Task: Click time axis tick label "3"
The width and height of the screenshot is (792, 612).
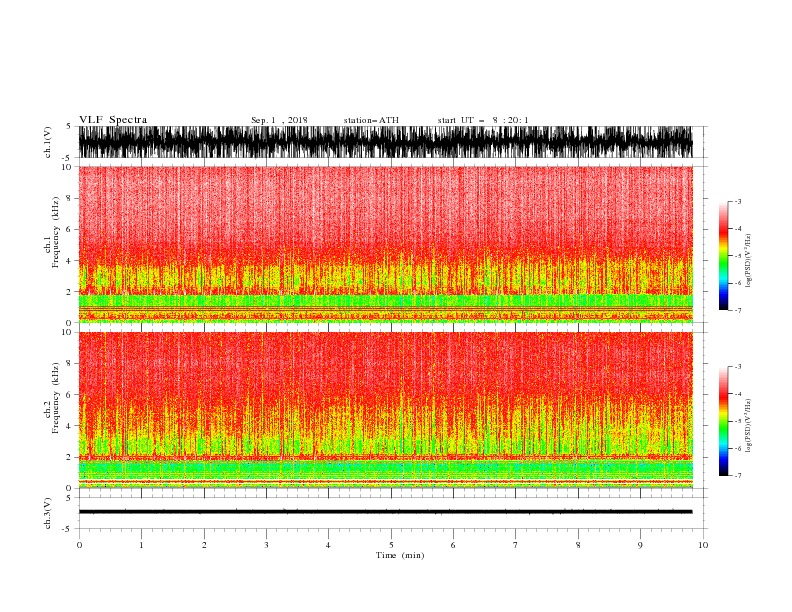Action: click(x=266, y=545)
